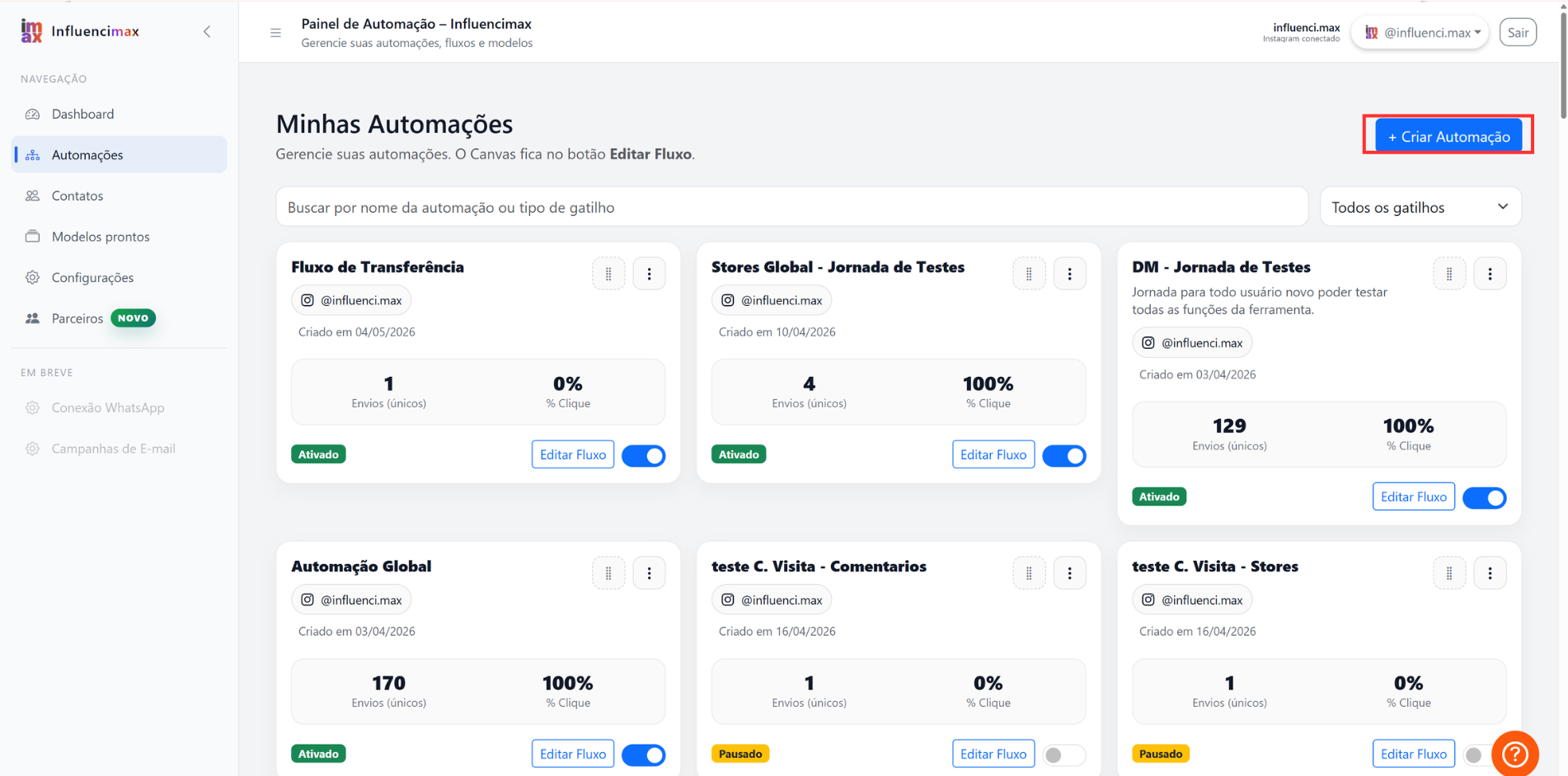Click Pausado badge on teste C. Visita - Comentarios

[x=740, y=754]
